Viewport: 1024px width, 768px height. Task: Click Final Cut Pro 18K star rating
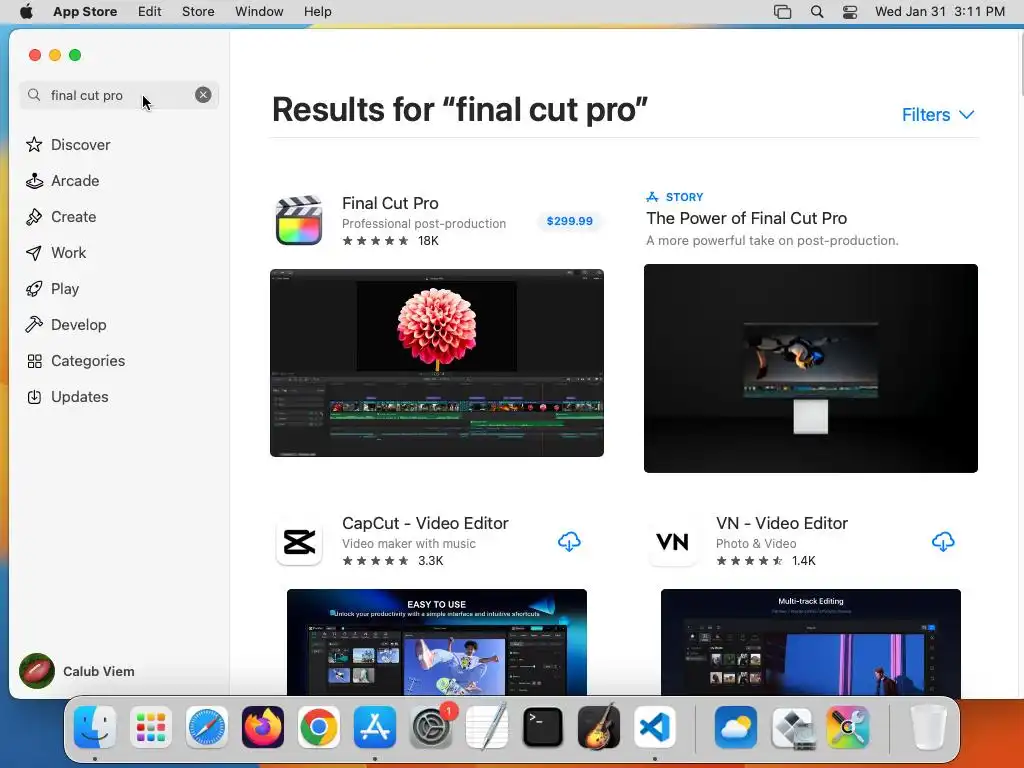pos(391,241)
